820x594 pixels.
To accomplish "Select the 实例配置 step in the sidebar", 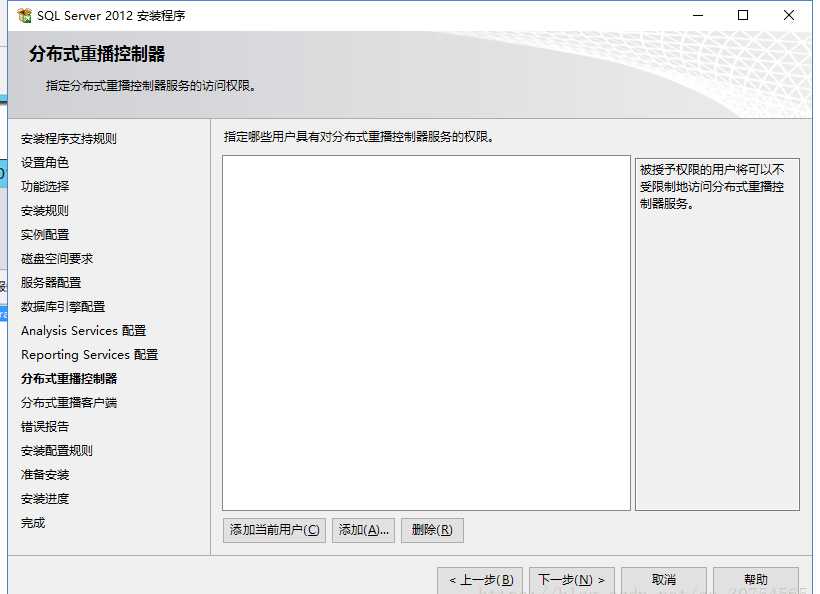I will tap(45, 235).
